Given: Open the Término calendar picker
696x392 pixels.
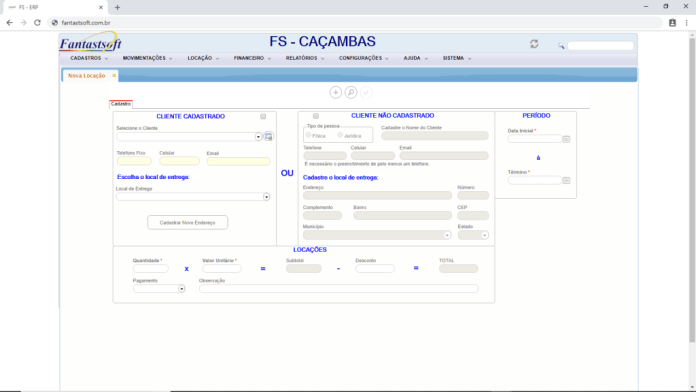Looking at the screenshot, I should point(566,181).
